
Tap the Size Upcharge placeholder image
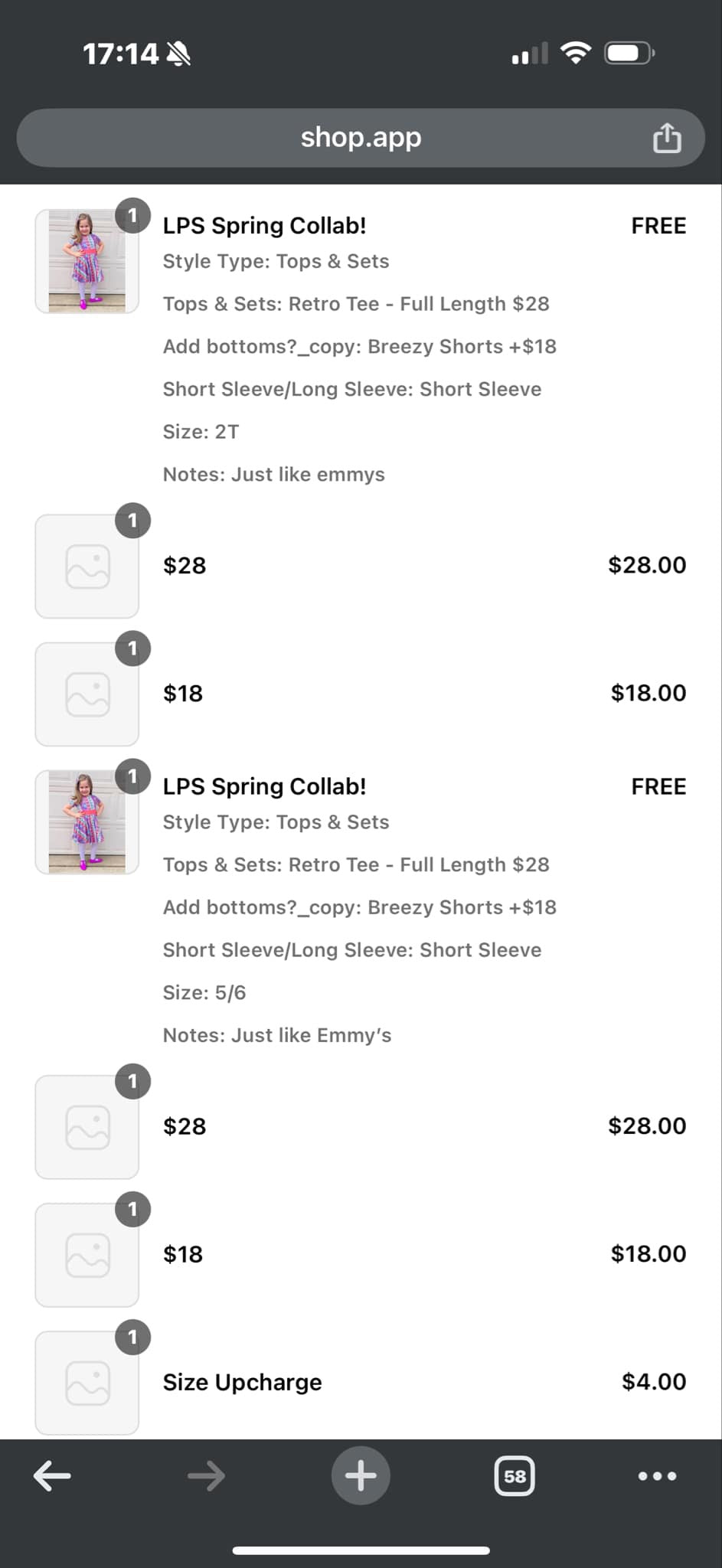[x=87, y=1383]
